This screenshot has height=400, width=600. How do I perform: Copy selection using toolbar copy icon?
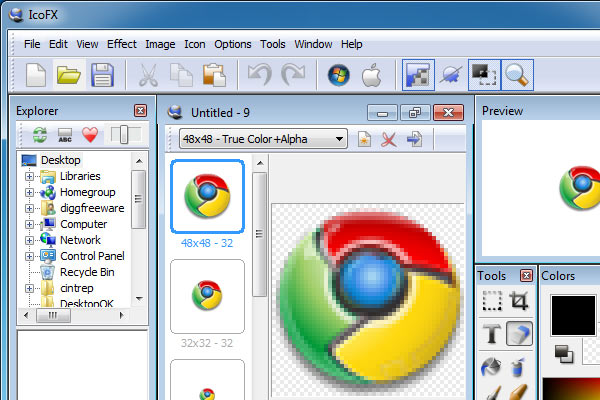coord(181,75)
